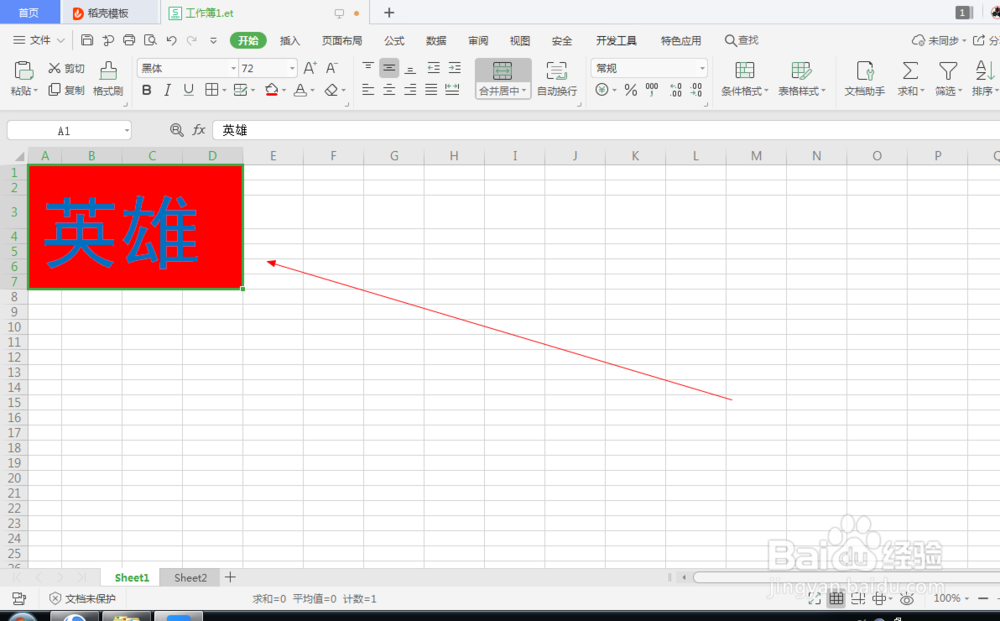Toggle center horizontal alignment
The width and height of the screenshot is (1000, 621).
point(389,90)
